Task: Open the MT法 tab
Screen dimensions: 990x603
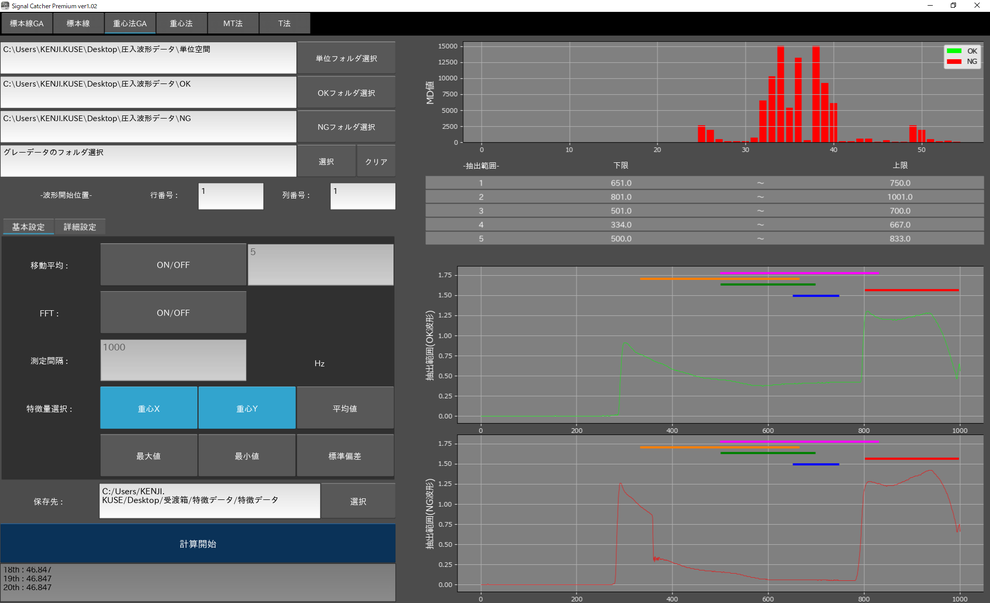Action: point(233,23)
